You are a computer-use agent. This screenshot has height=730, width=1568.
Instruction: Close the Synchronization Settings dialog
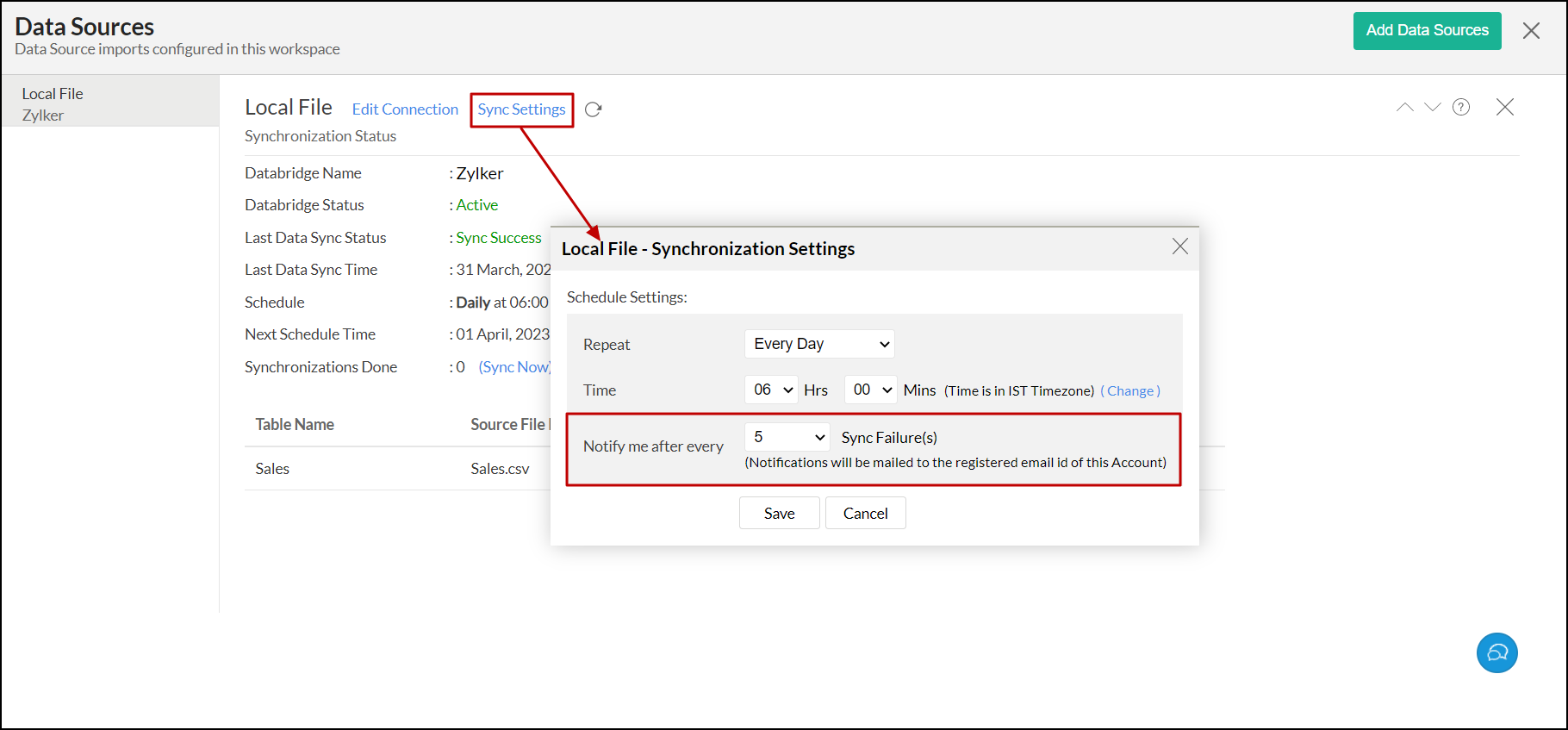1179,247
